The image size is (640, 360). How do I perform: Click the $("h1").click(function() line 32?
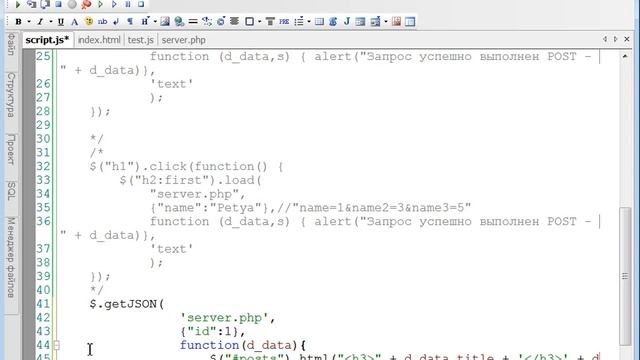tap(186, 167)
